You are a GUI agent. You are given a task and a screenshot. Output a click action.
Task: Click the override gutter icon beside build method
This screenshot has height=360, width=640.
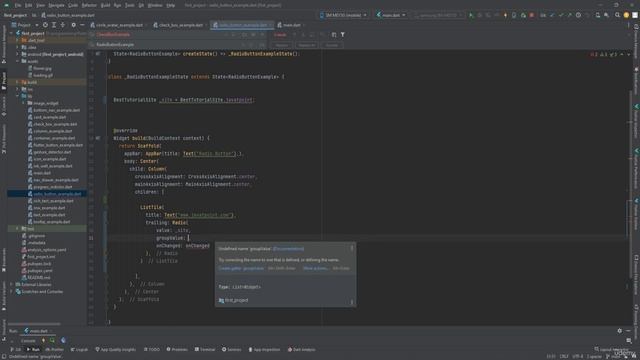click(98, 138)
